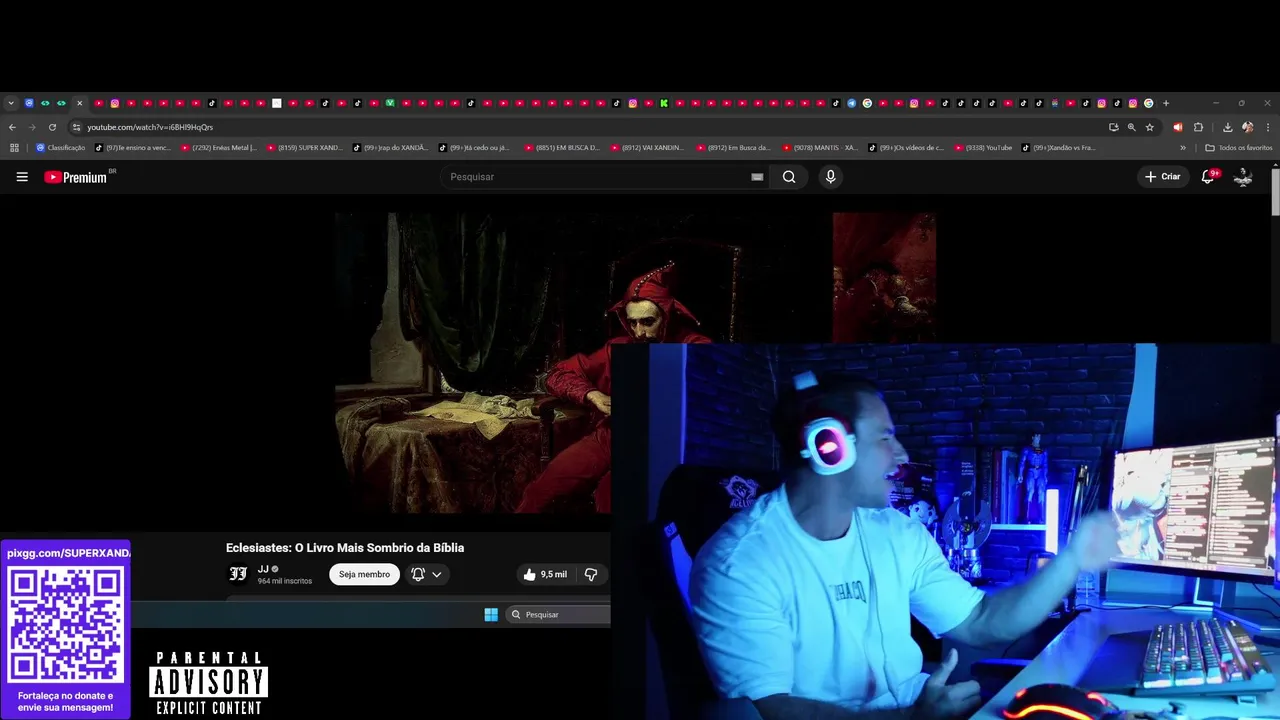Switch to the green Kick tab
This screenshot has height=720, width=1280.
(x=664, y=103)
